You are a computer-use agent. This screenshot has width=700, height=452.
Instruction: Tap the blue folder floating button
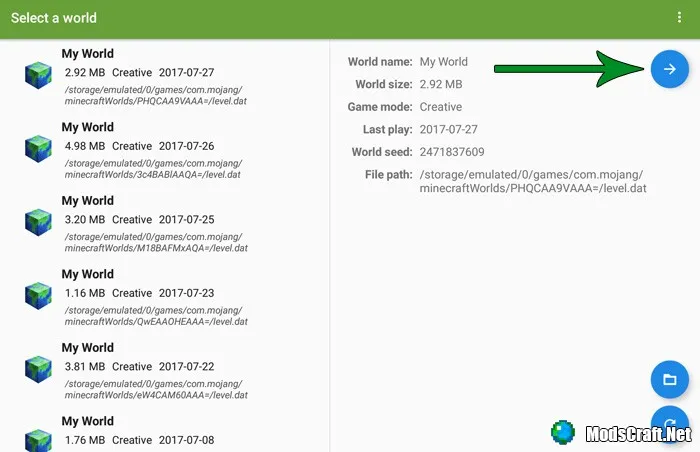[x=669, y=379]
